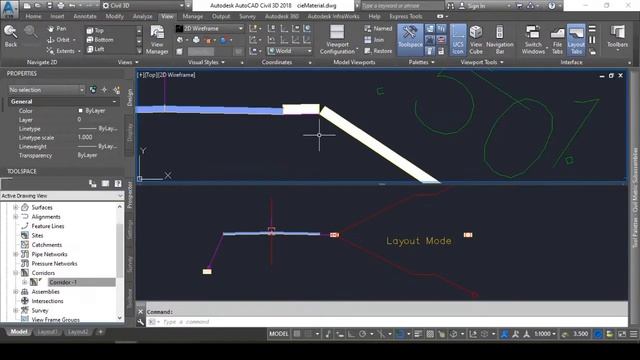This screenshot has width=640, height=360.
Task: Click Switch Windows
Action: point(533,40)
